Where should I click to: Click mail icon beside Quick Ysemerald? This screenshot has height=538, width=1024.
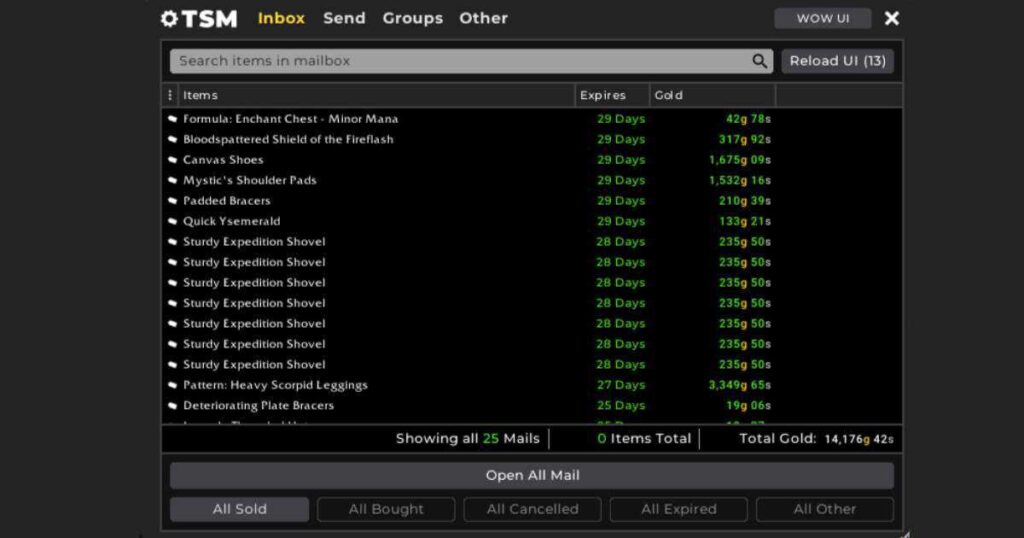[172, 221]
